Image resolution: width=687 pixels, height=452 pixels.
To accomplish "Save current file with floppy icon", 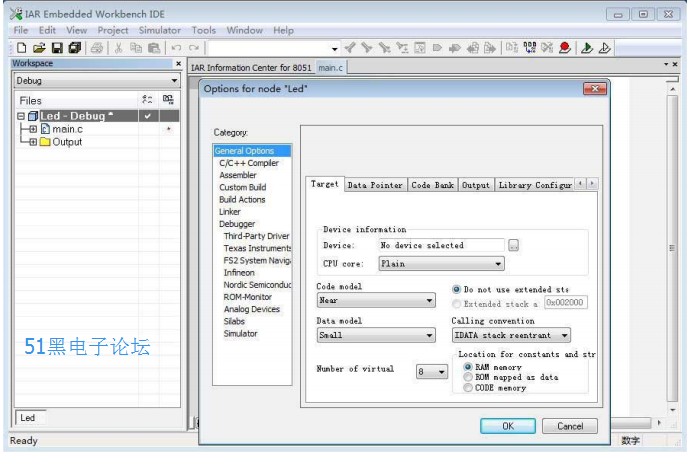I will (x=57, y=48).
